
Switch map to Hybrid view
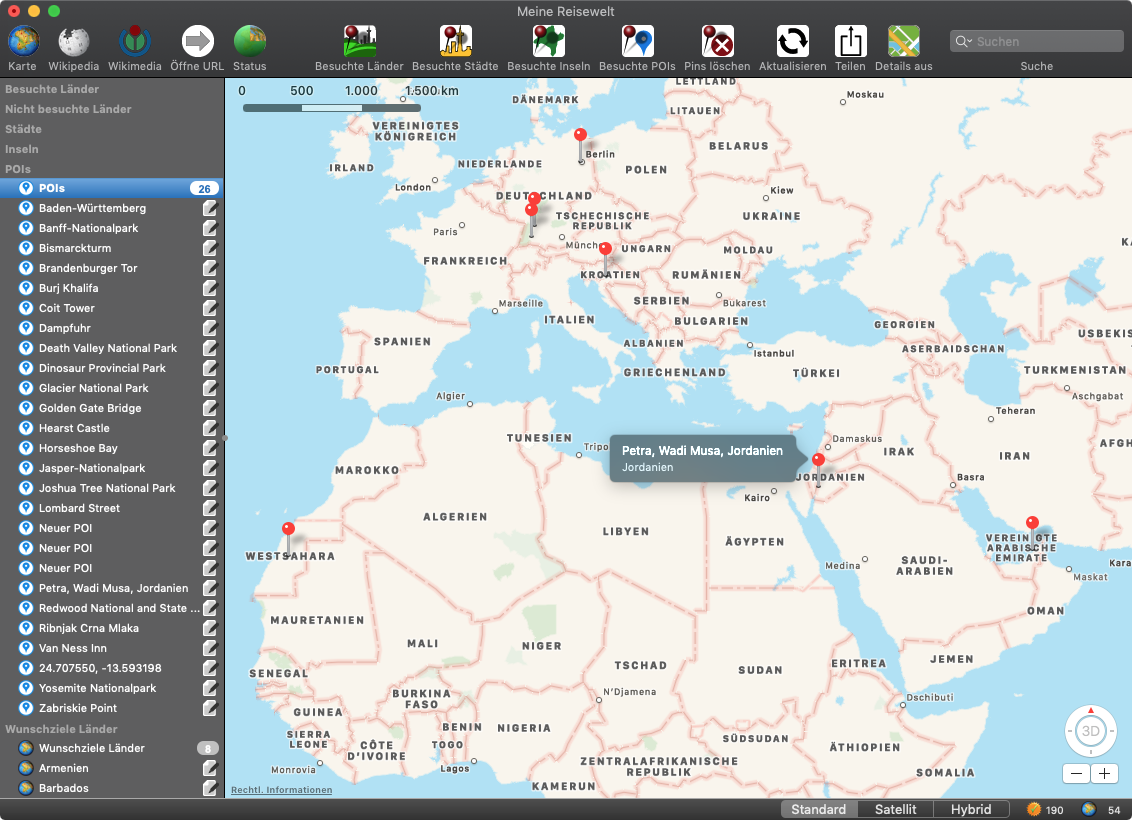970,809
